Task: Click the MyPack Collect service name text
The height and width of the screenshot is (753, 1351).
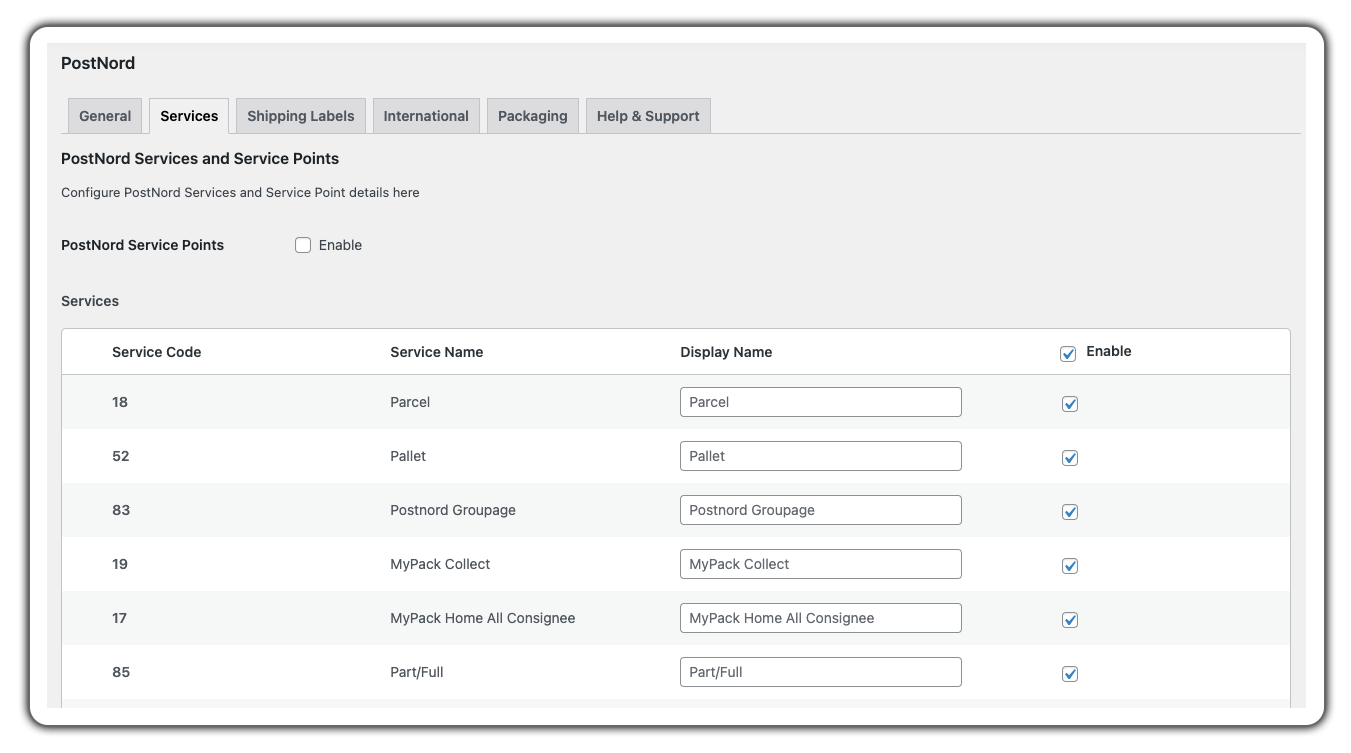Action: (x=440, y=564)
